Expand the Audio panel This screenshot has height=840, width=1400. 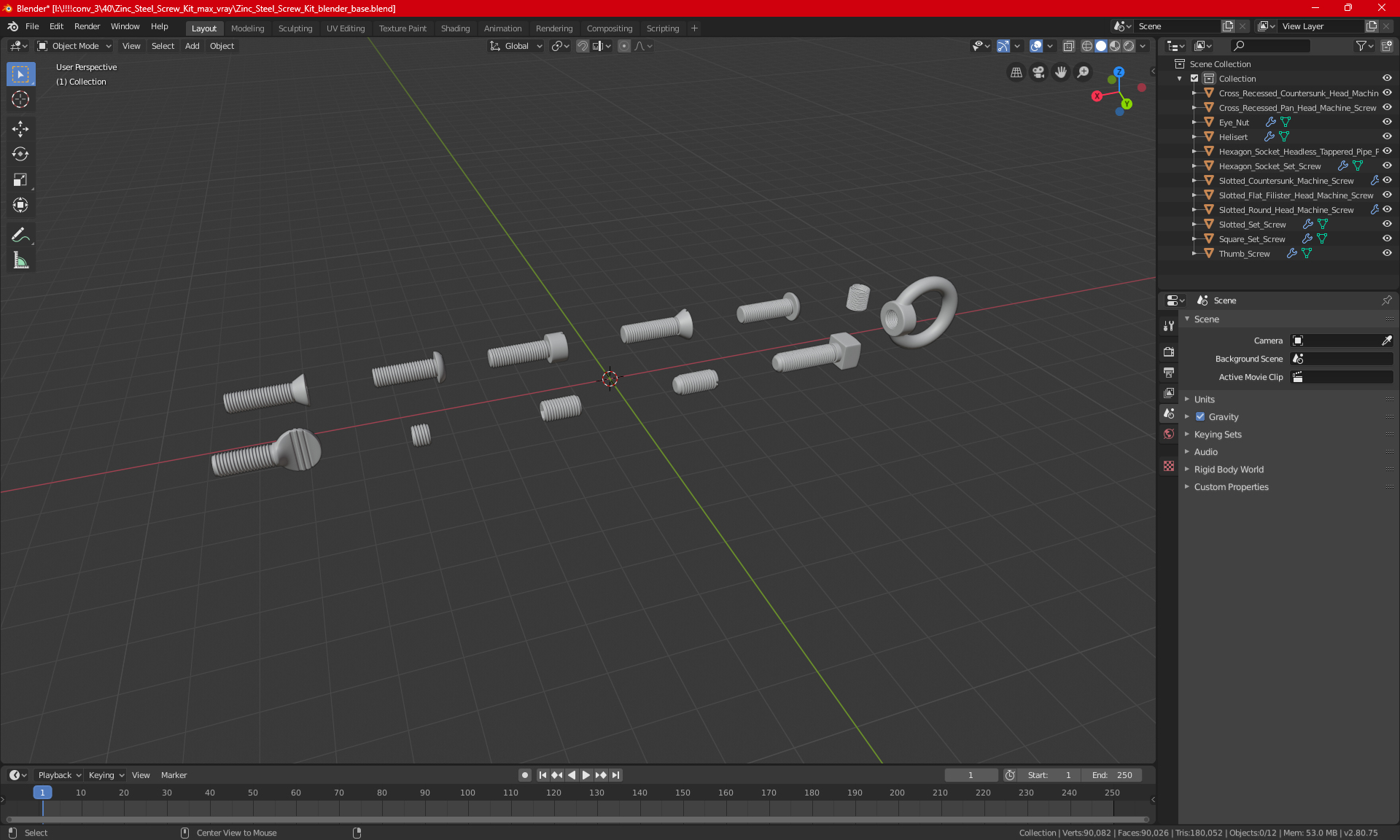[x=1205, y=451]
